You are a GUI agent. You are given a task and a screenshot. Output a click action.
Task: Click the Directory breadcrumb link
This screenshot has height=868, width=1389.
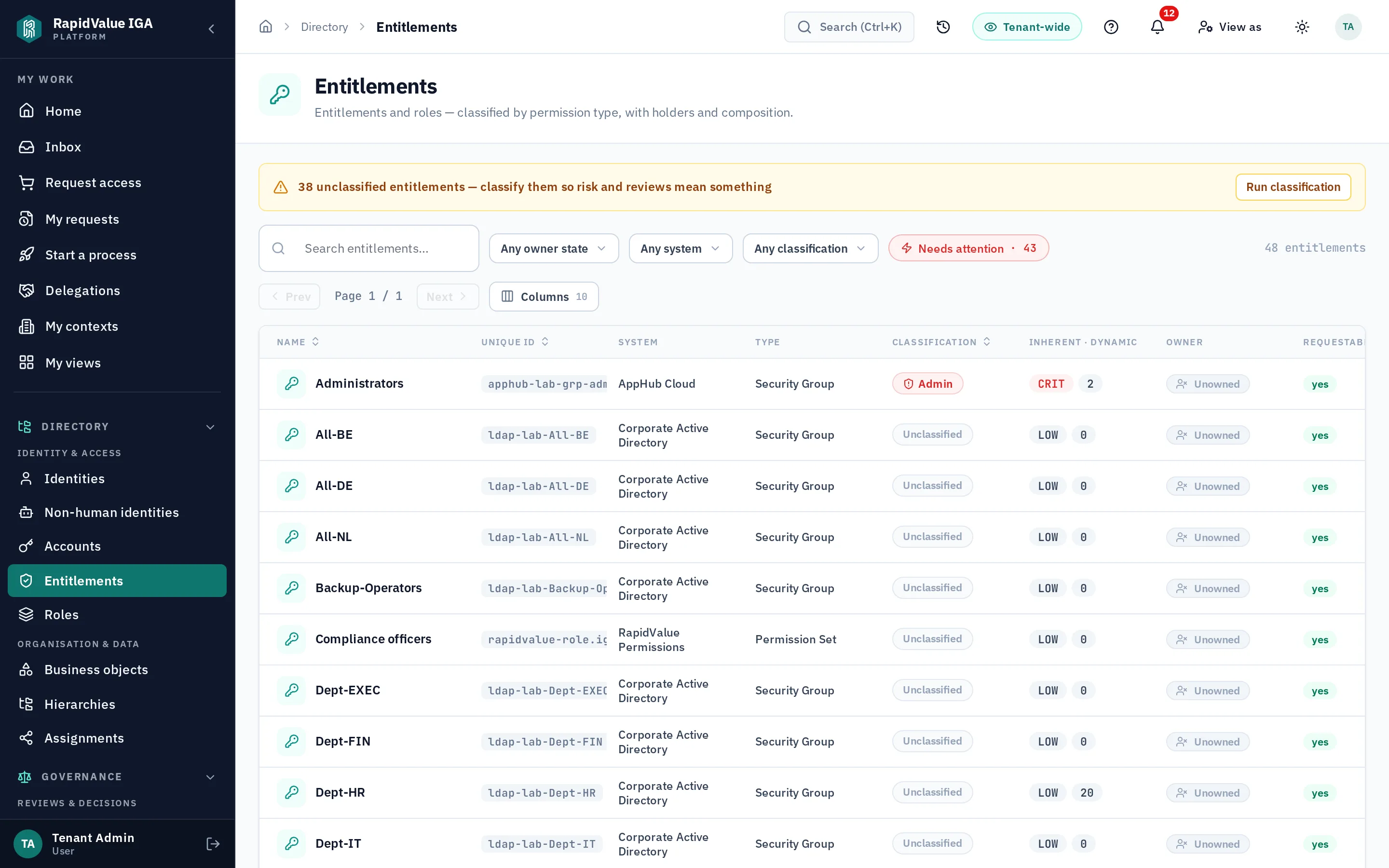[x=324, y=27]
